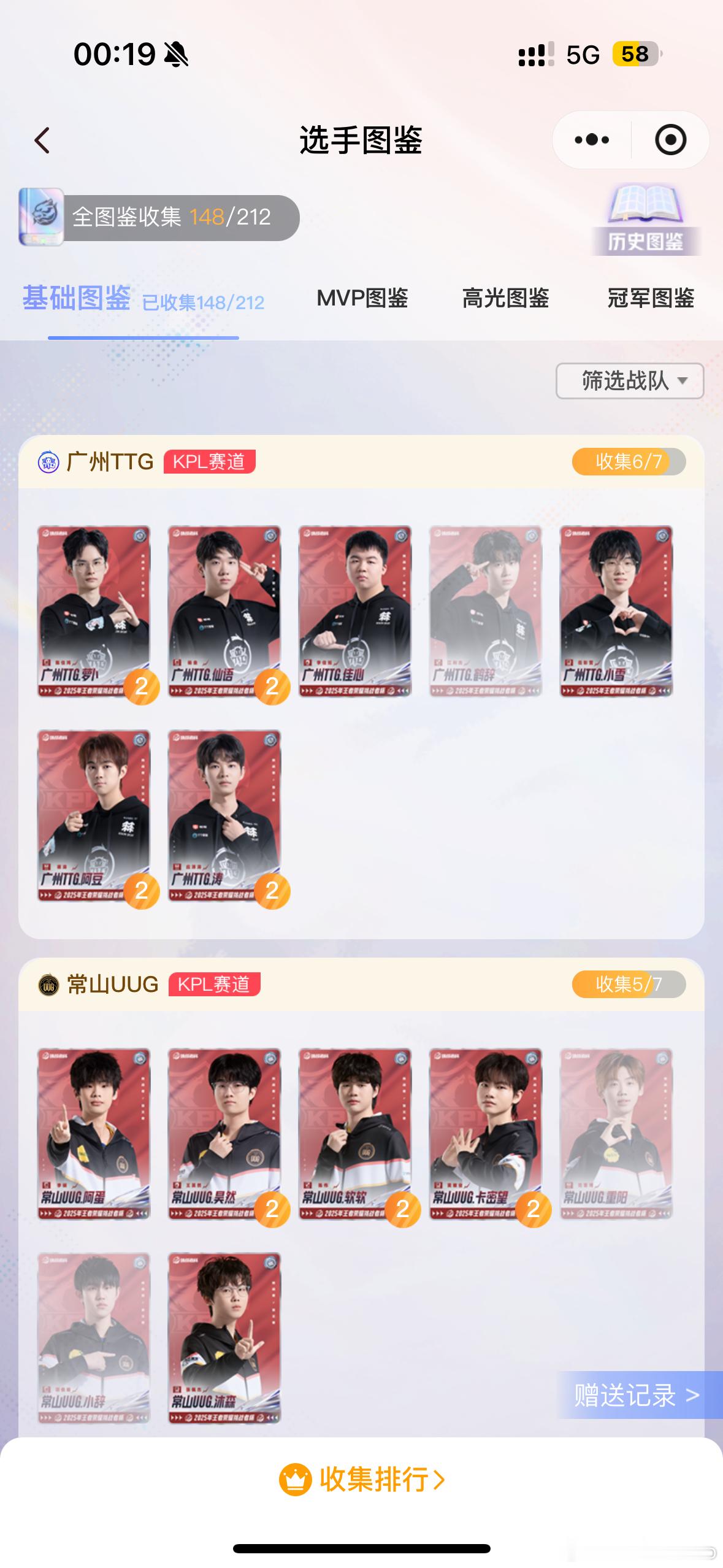The height and width of the screenshot is (1568, 723).
Task: Select the 冠军图鉴 tab
Action: (651, 298)
